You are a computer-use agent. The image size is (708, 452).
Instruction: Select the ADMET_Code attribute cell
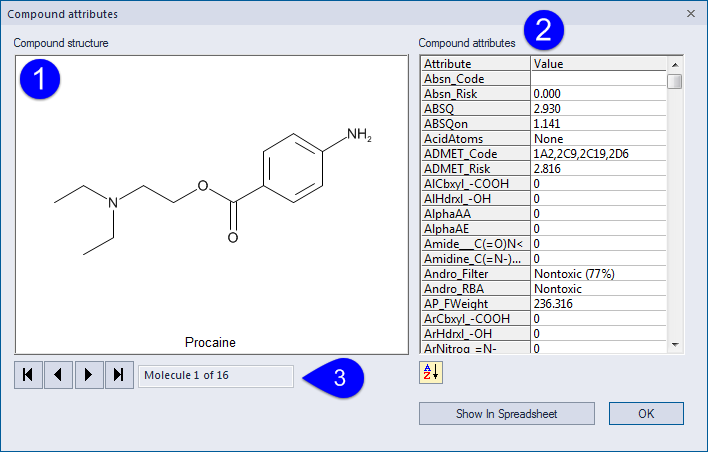476,154
